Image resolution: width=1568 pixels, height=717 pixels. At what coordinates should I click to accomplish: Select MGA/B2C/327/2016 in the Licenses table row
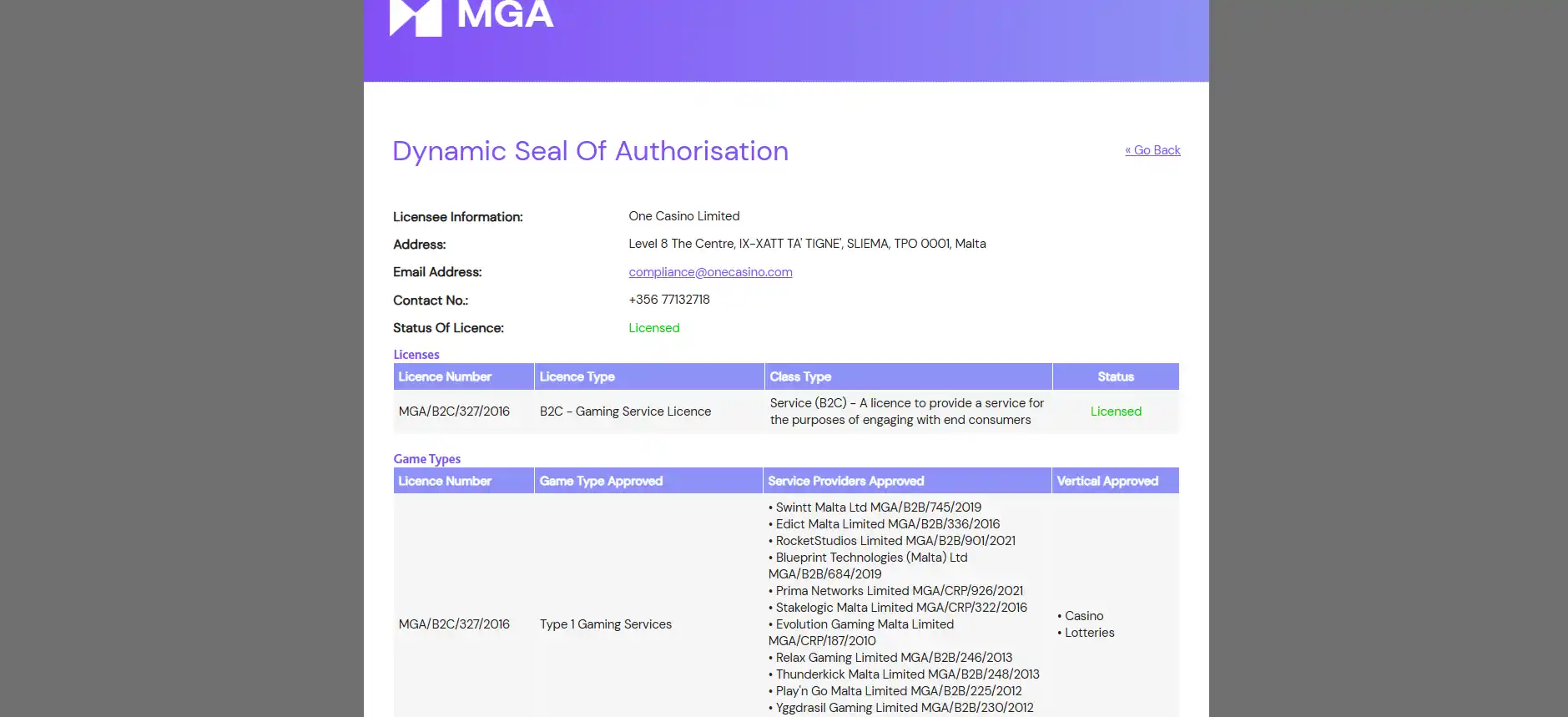click(x=454, y=412)
